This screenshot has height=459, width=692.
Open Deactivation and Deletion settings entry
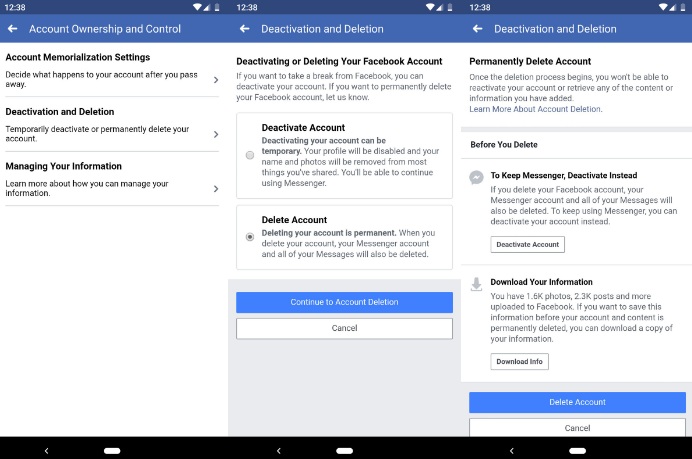pos(112,125)
